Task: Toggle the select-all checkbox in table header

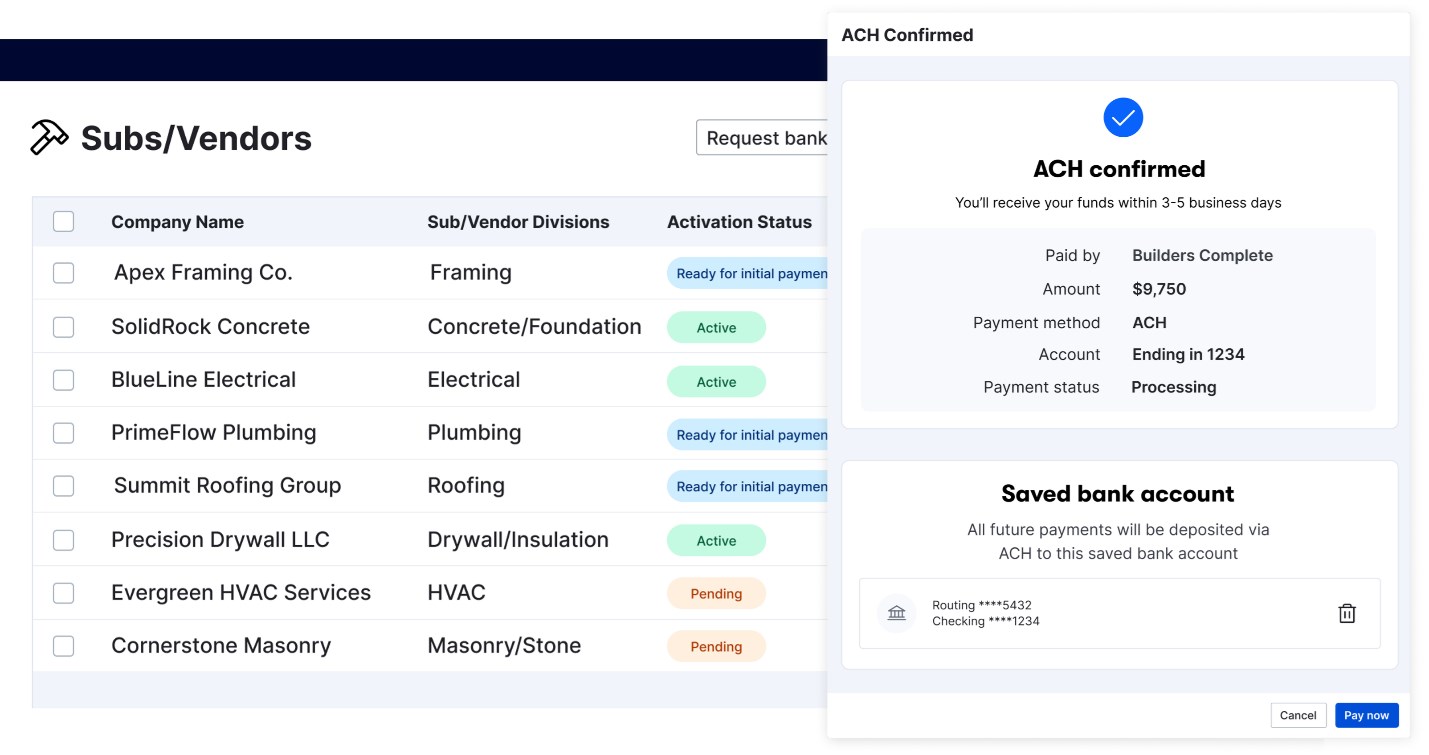Action: click(x=63, y=222)
